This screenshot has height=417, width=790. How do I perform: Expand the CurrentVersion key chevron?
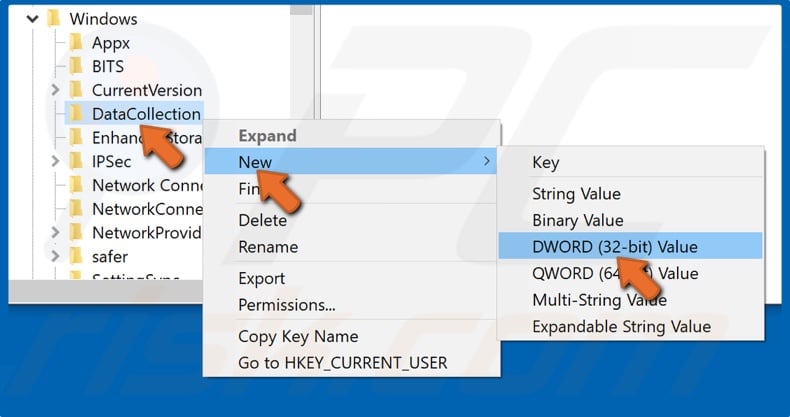point(55,90)
